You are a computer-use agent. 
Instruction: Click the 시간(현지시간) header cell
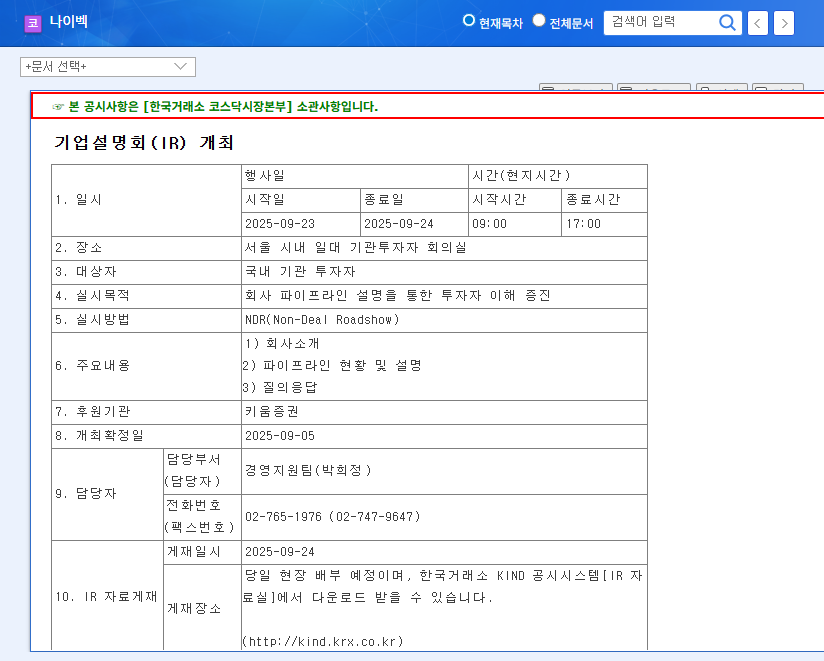pos(558,176)
